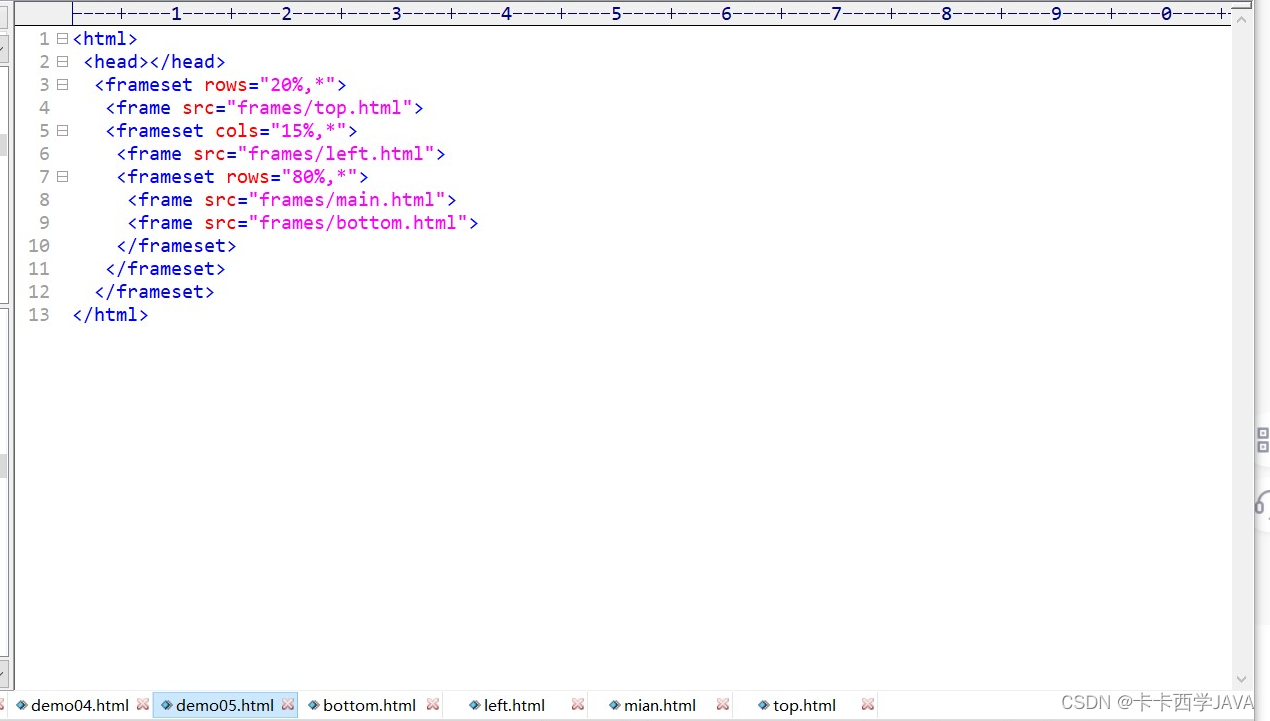Close the left.html tab via its X icon
Image resolution: width=1270 pixels, height=721 pixels.
(578, 704)
